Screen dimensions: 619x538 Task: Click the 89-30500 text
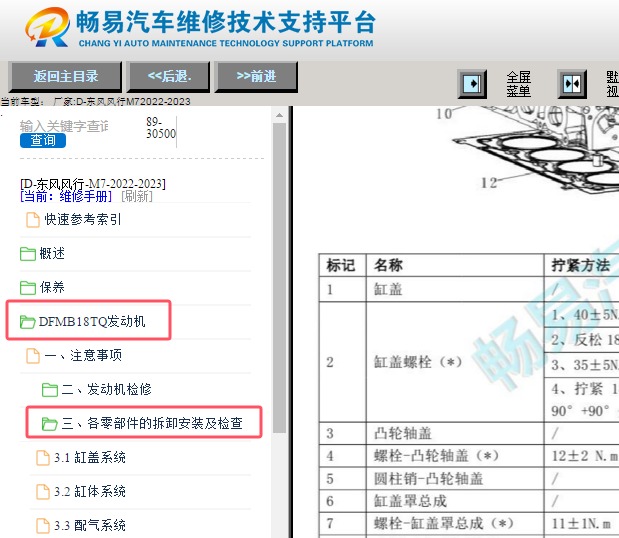point(161,128)
